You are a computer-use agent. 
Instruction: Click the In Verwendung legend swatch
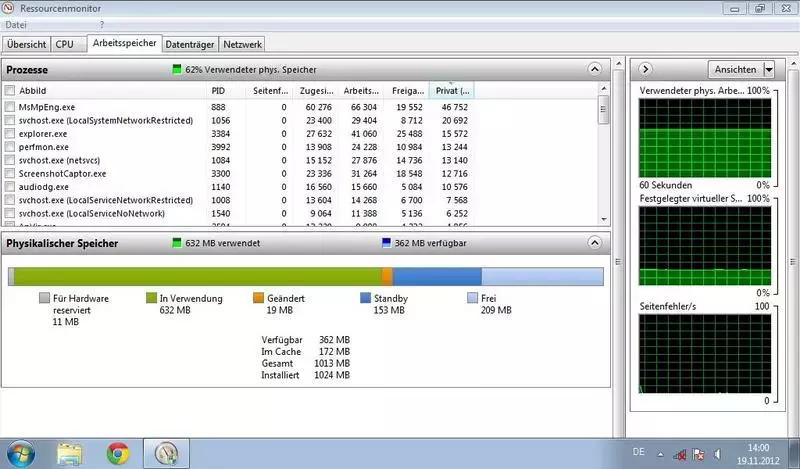151,298
